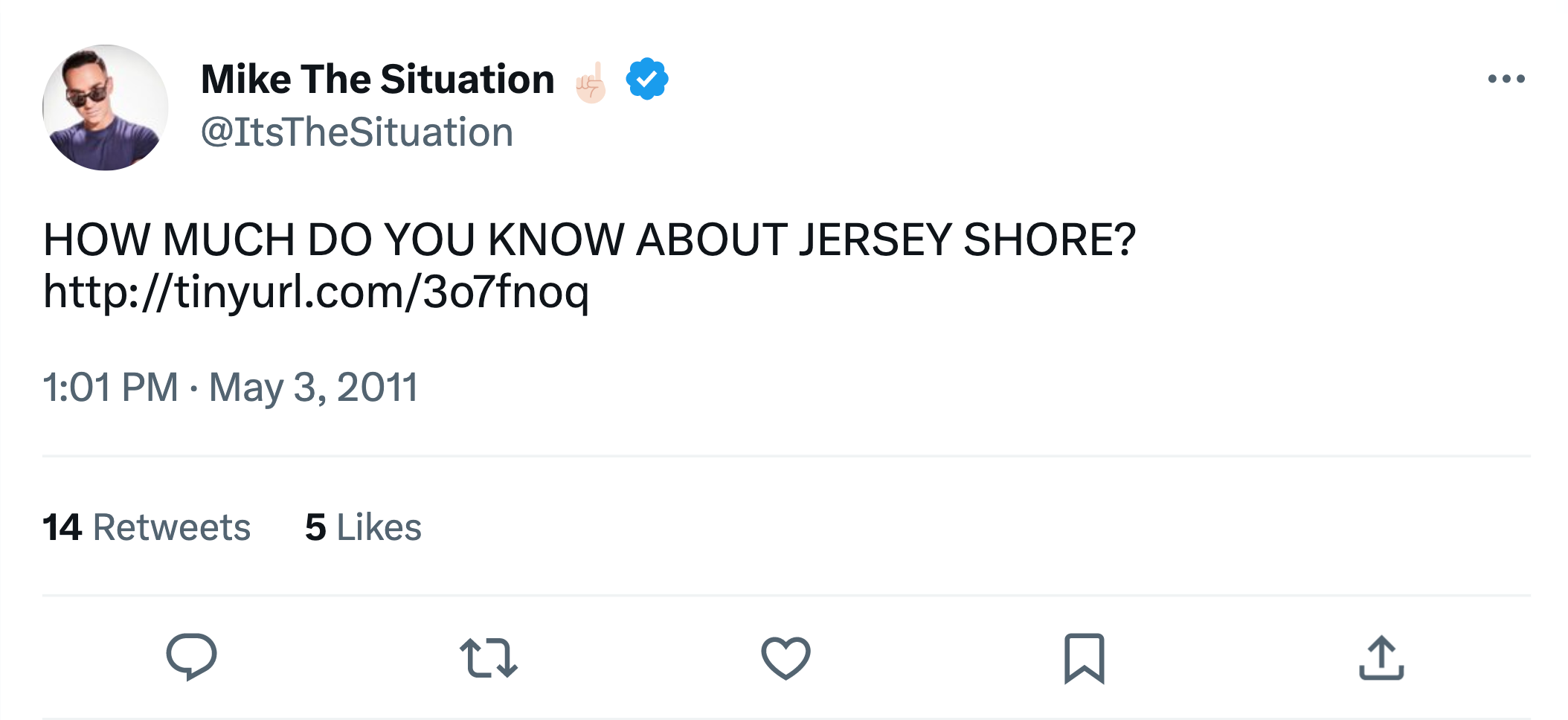Click the display name Mike The Situation
The image size is (1568, 720).
click(378, 79)
